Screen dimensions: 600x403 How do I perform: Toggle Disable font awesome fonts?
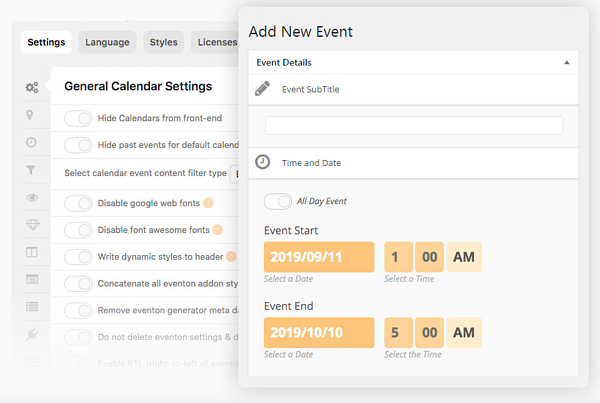(78, 230)
